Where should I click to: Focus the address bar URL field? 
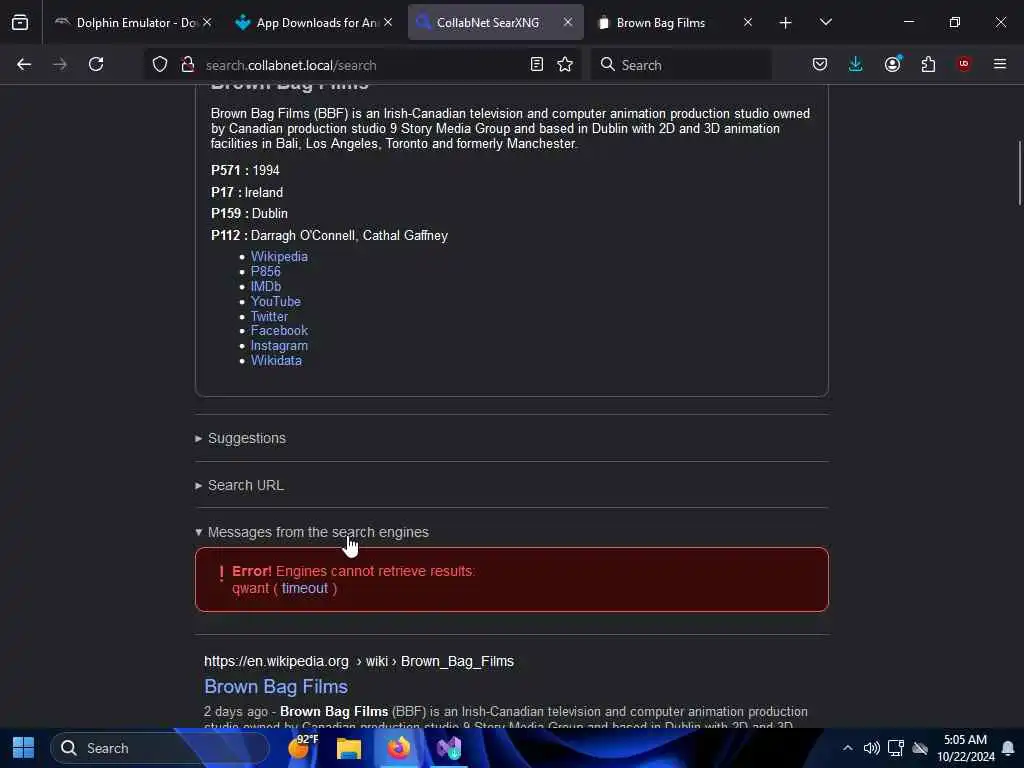click(362, 65)
